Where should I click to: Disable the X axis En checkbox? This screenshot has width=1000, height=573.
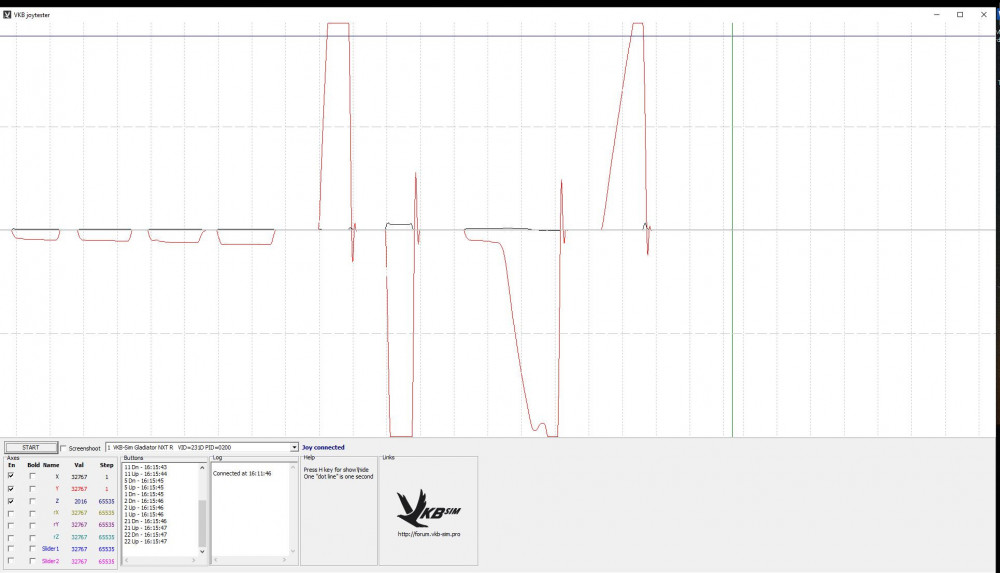click(x=11, y=476)
